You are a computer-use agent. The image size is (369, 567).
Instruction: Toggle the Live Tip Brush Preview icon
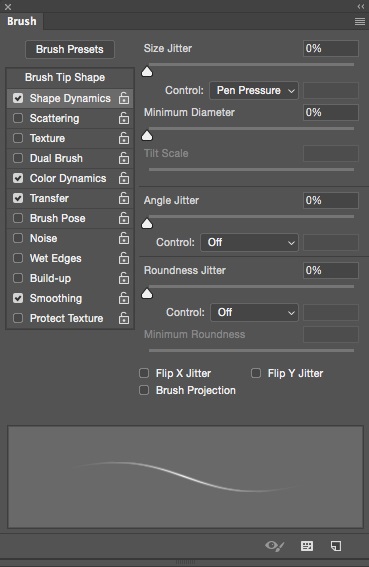275,546
